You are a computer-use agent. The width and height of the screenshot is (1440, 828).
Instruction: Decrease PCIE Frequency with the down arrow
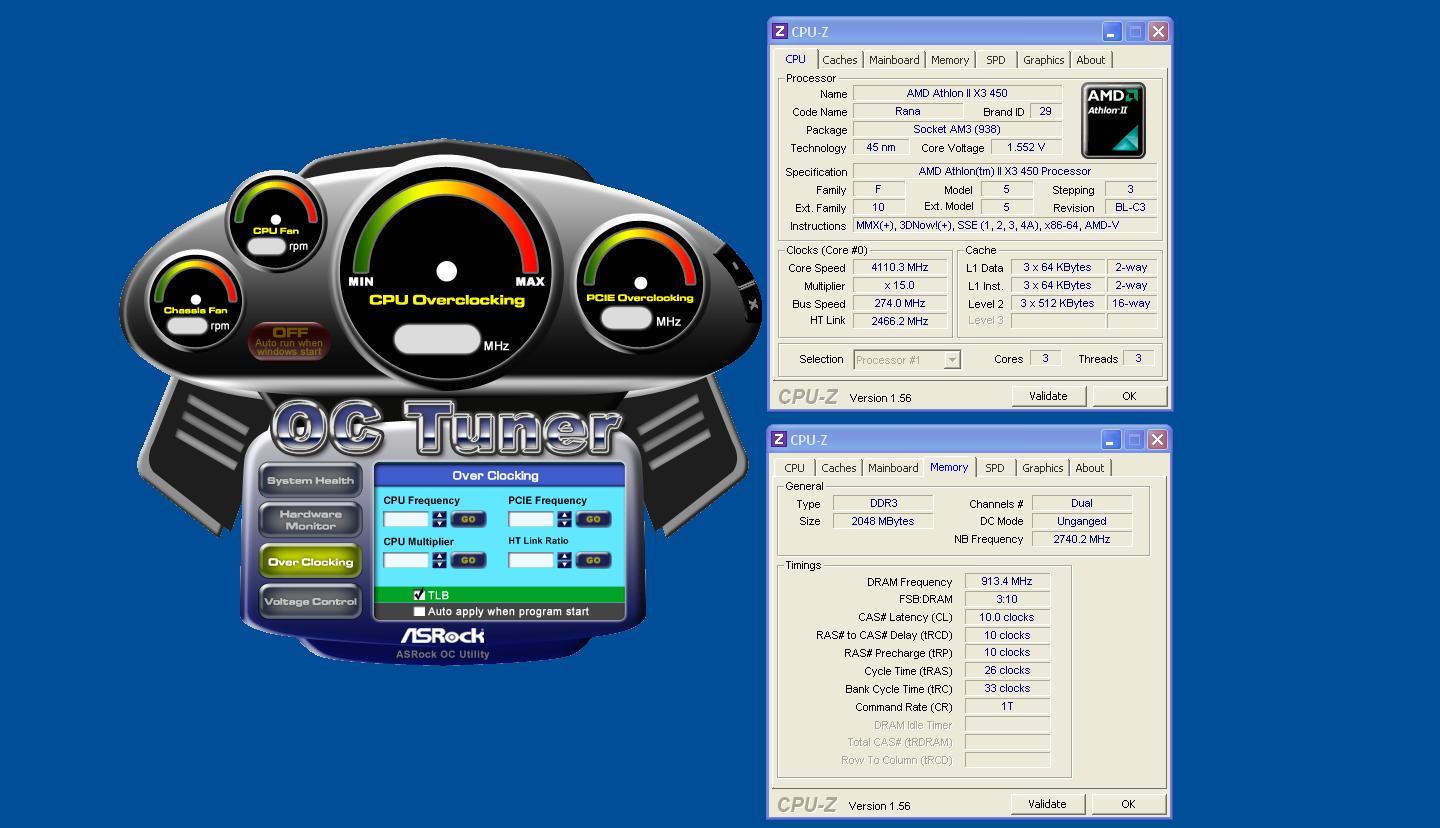(x=564, y=523)
